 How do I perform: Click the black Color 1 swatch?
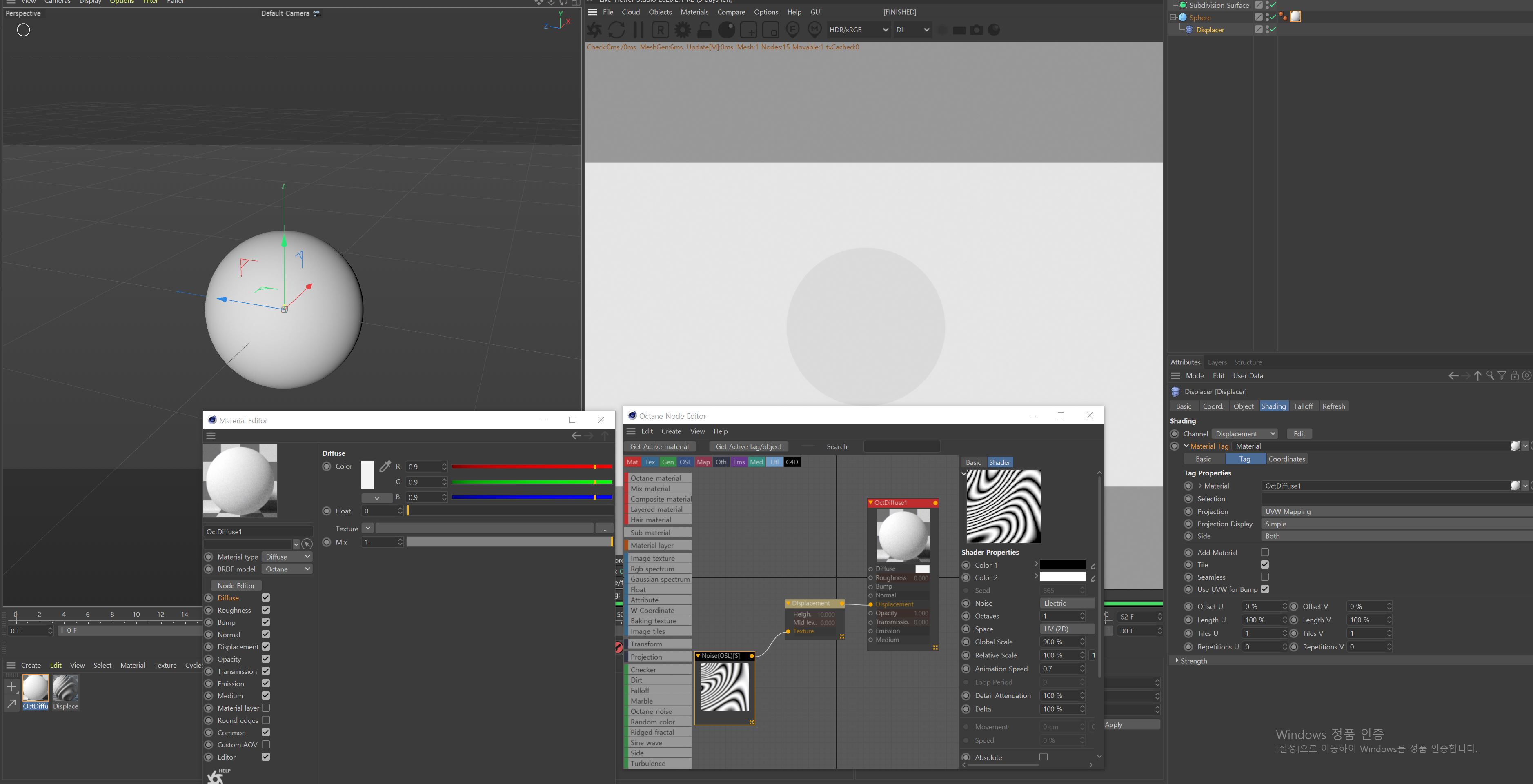pyautogui.click(x=1062, y=564)
